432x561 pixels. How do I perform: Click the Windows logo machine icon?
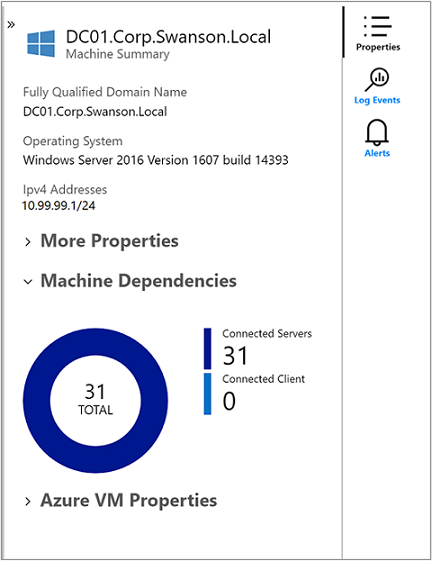(x=41, y=43)
